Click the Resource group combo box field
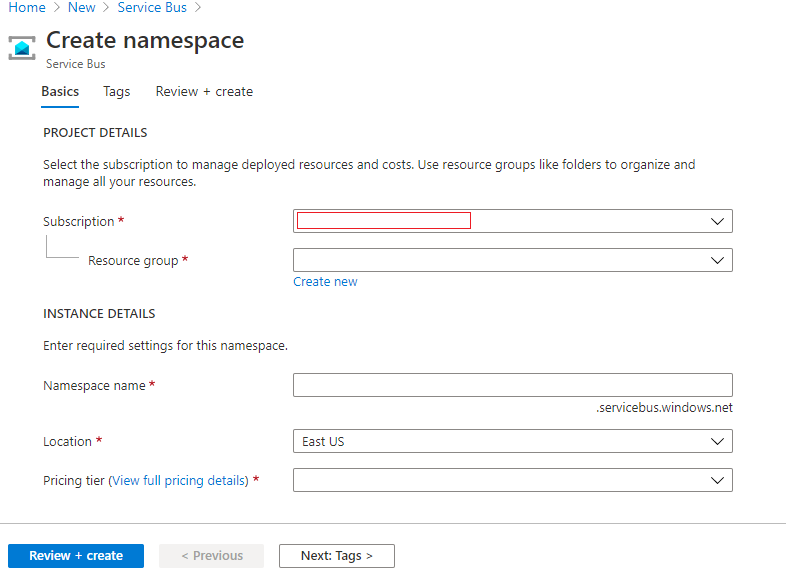The height and width of the screenshot is (587, 786). 500,260
